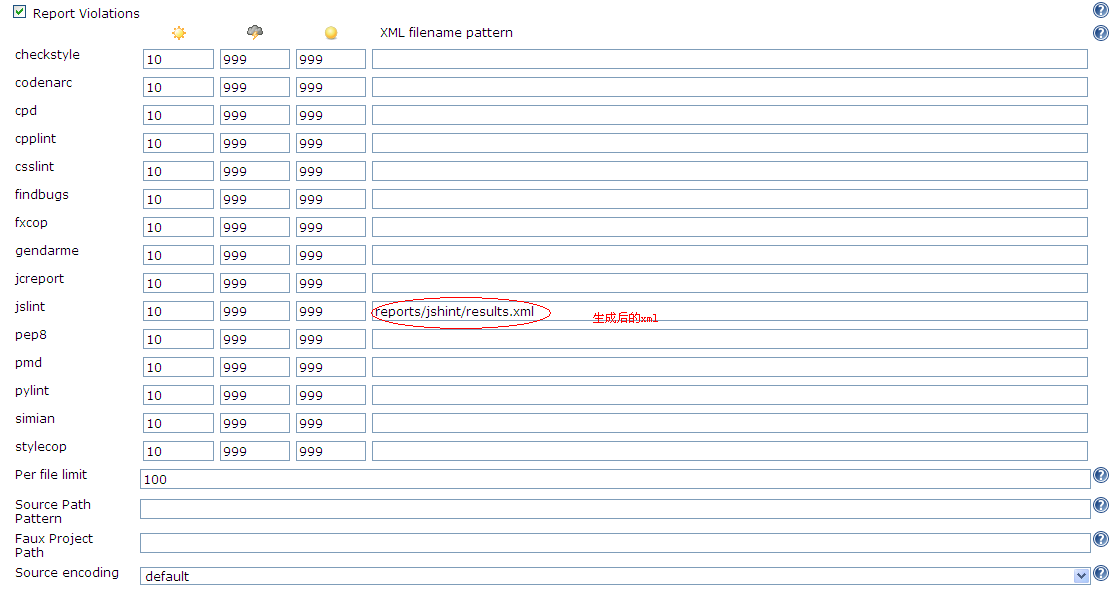Screen dimensions: 1115x589
Task: Click the yellow ball column icon
Action: (x=331, y=33)
